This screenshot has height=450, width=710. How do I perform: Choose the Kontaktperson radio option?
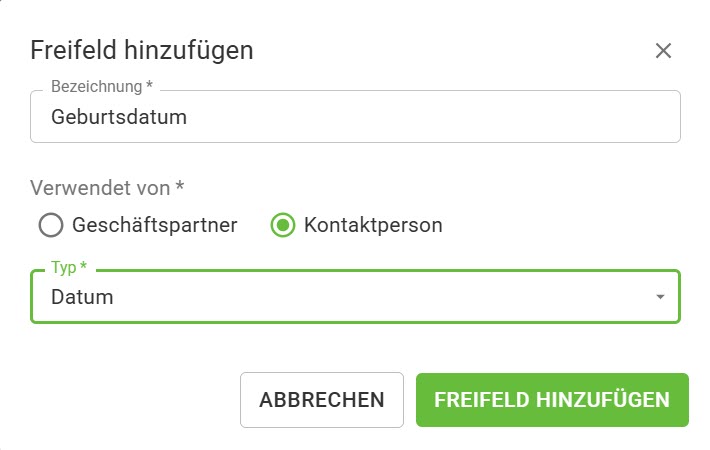(x=283, y=225)
